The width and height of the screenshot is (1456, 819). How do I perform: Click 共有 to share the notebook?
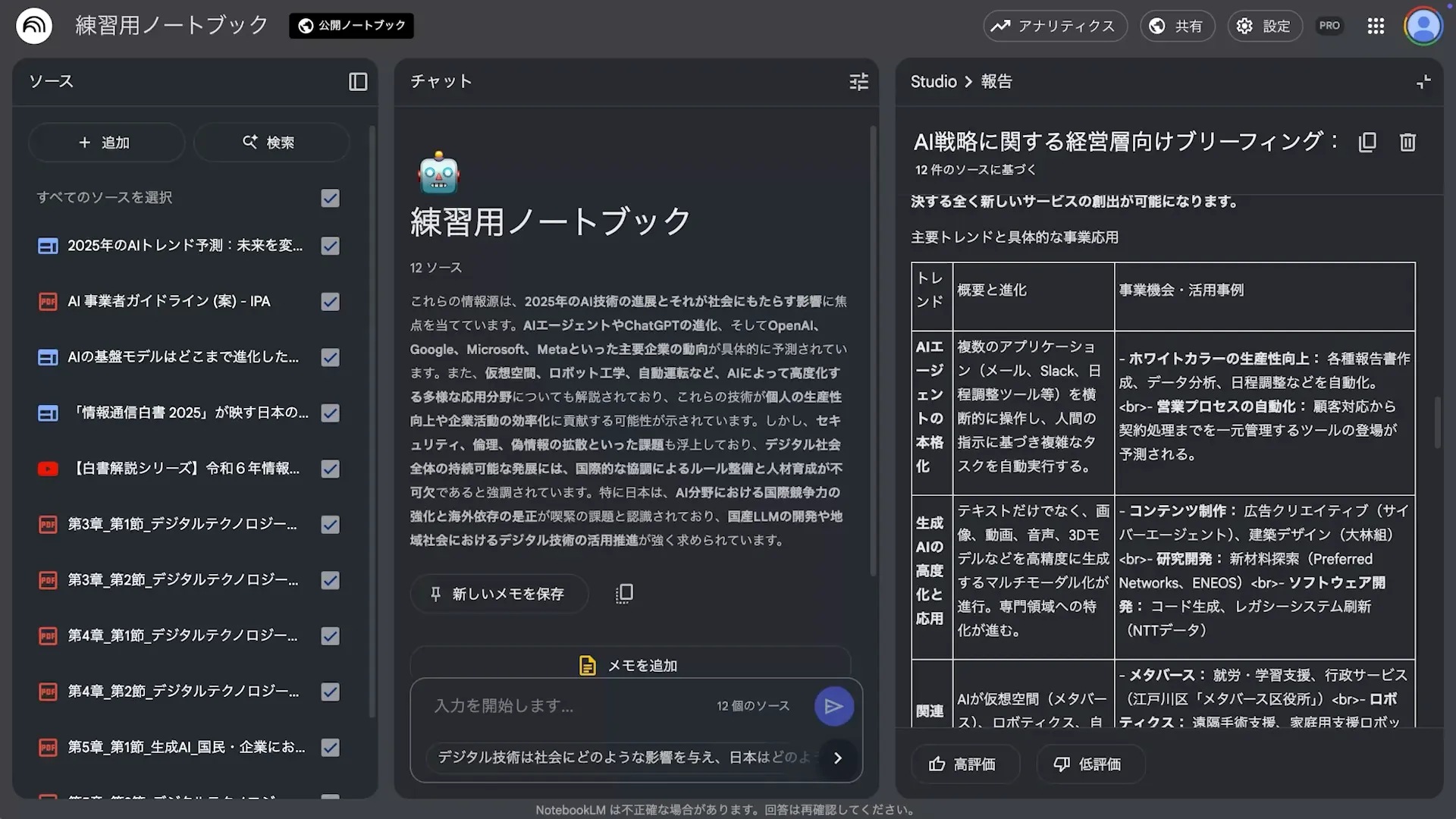[x=1177, y=25]
